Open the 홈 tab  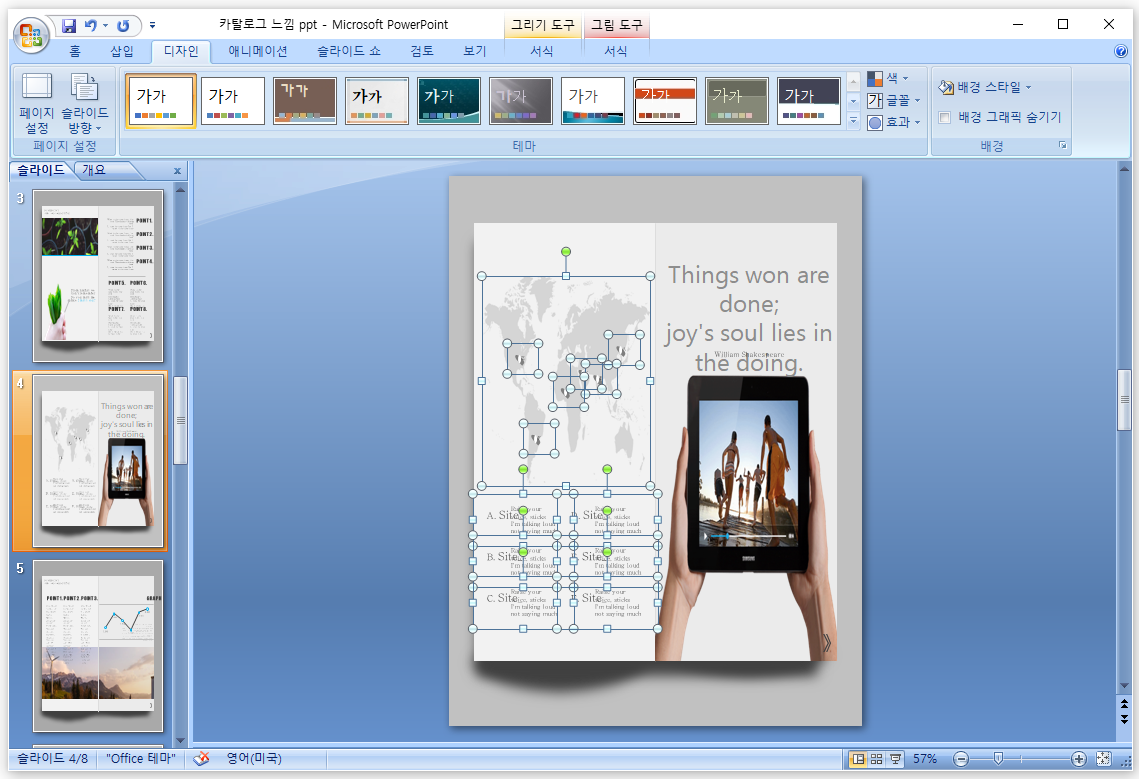(75, 51)
